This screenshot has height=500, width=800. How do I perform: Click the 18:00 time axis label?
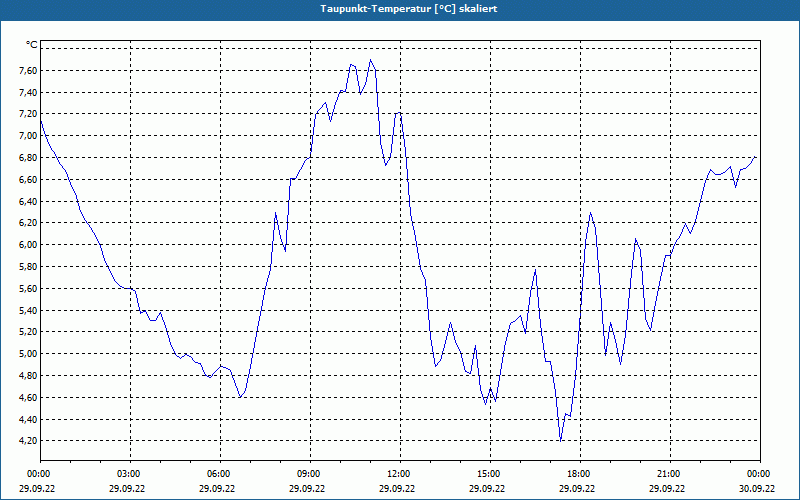pos(580,474)
